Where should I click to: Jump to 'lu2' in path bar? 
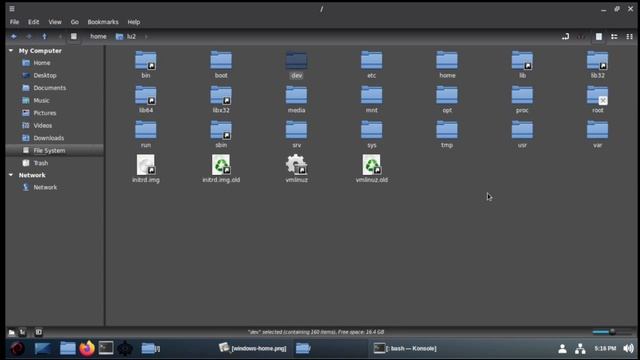126,36
